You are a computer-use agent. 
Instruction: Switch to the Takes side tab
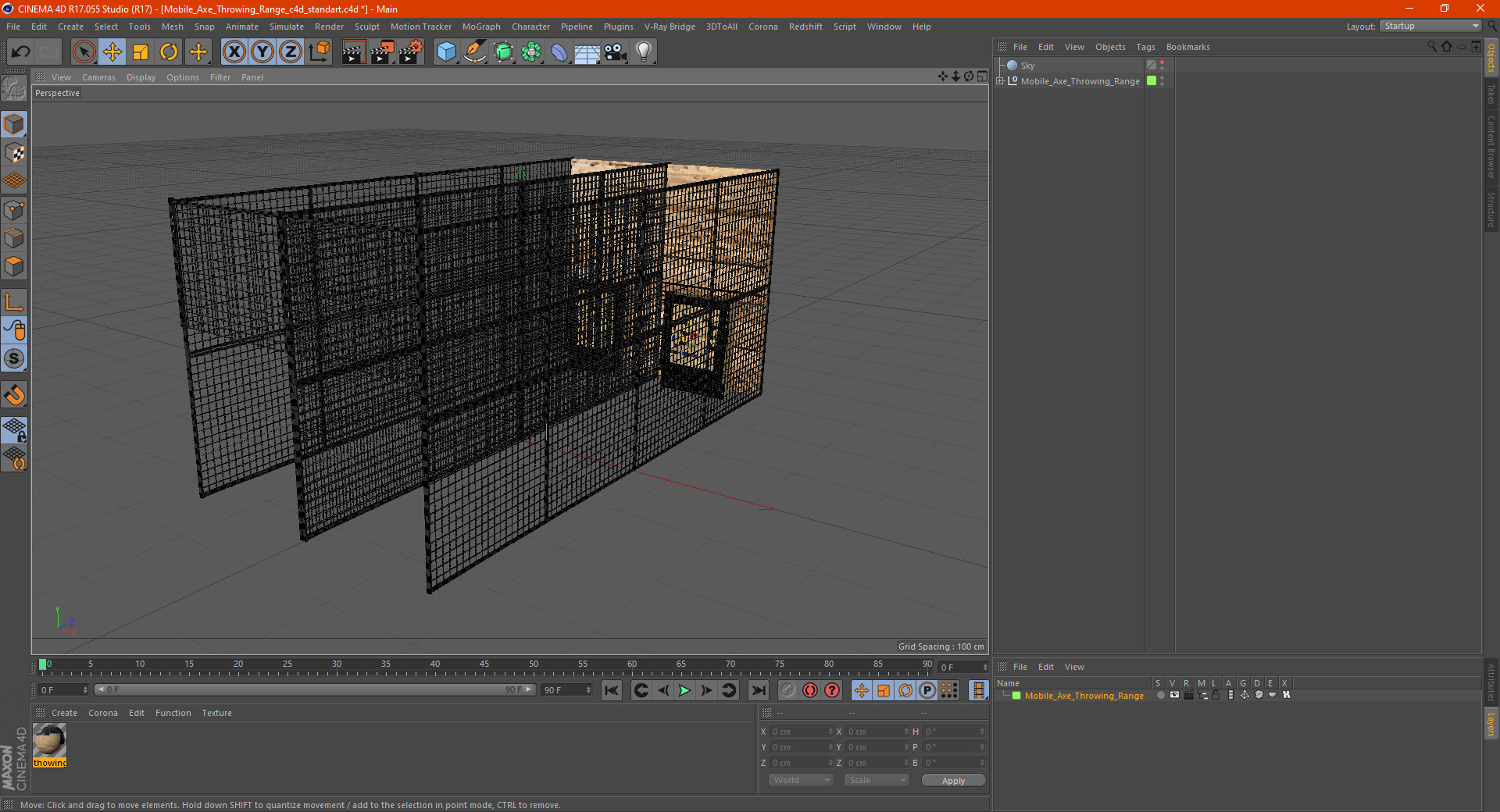(x=1491, y=94)
